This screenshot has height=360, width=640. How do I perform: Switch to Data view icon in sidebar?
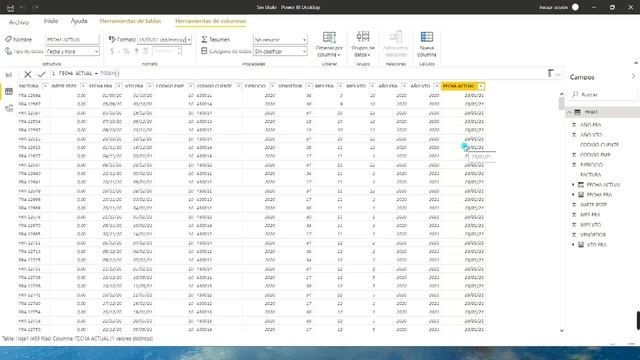(x=9, y=91)
